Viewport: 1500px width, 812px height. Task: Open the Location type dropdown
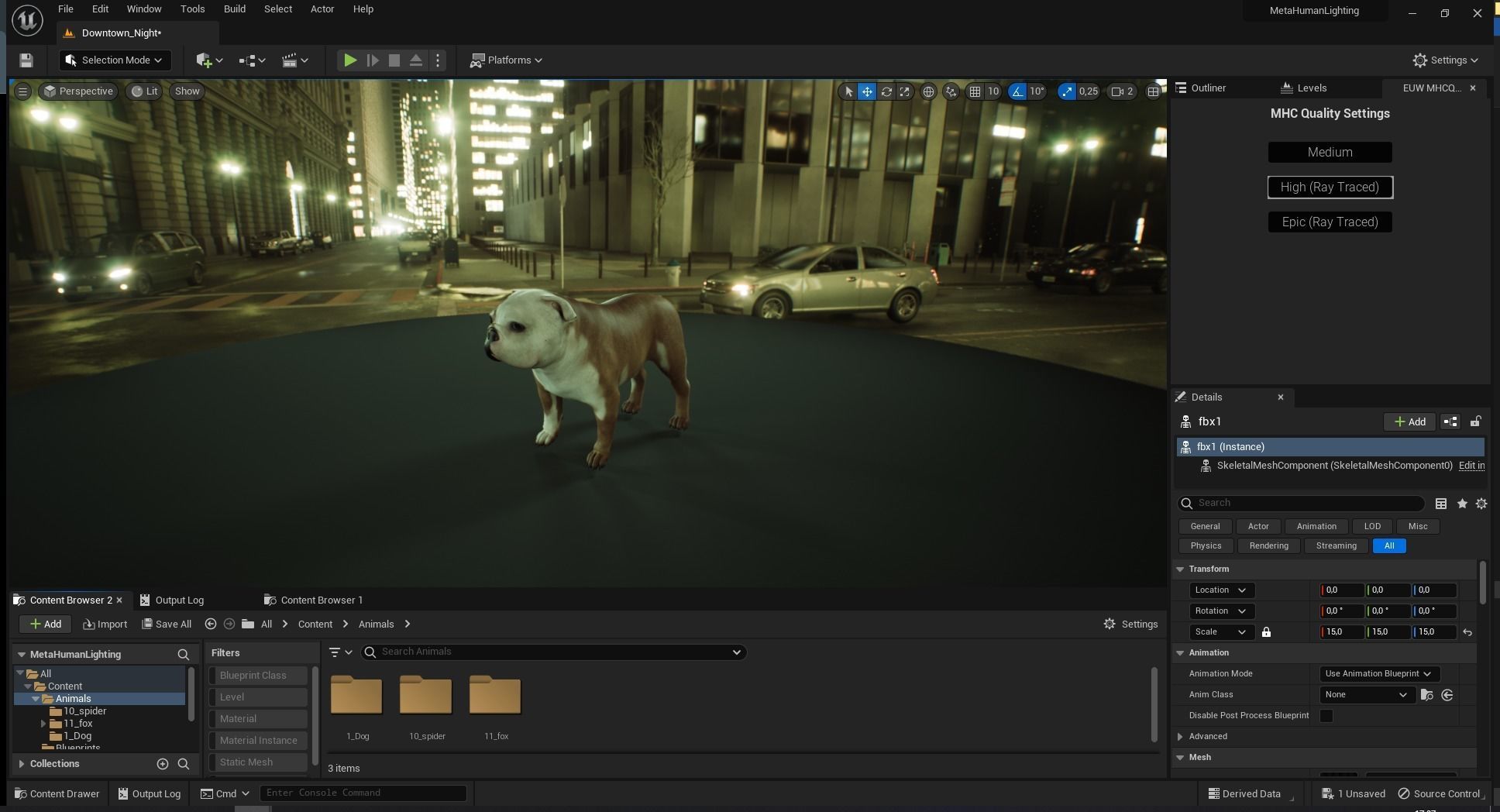(x=1222, y=590)
